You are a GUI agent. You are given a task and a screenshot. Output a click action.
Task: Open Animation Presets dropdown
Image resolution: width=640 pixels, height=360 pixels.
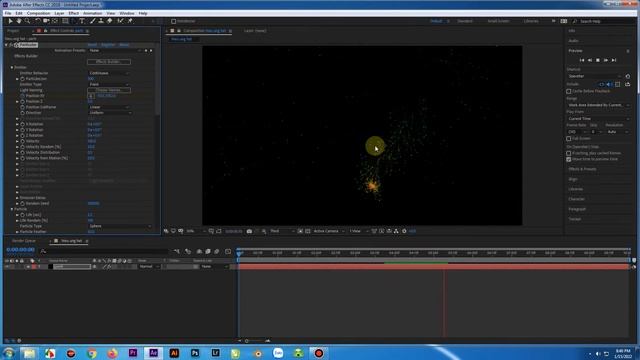[x=115, y=51]
